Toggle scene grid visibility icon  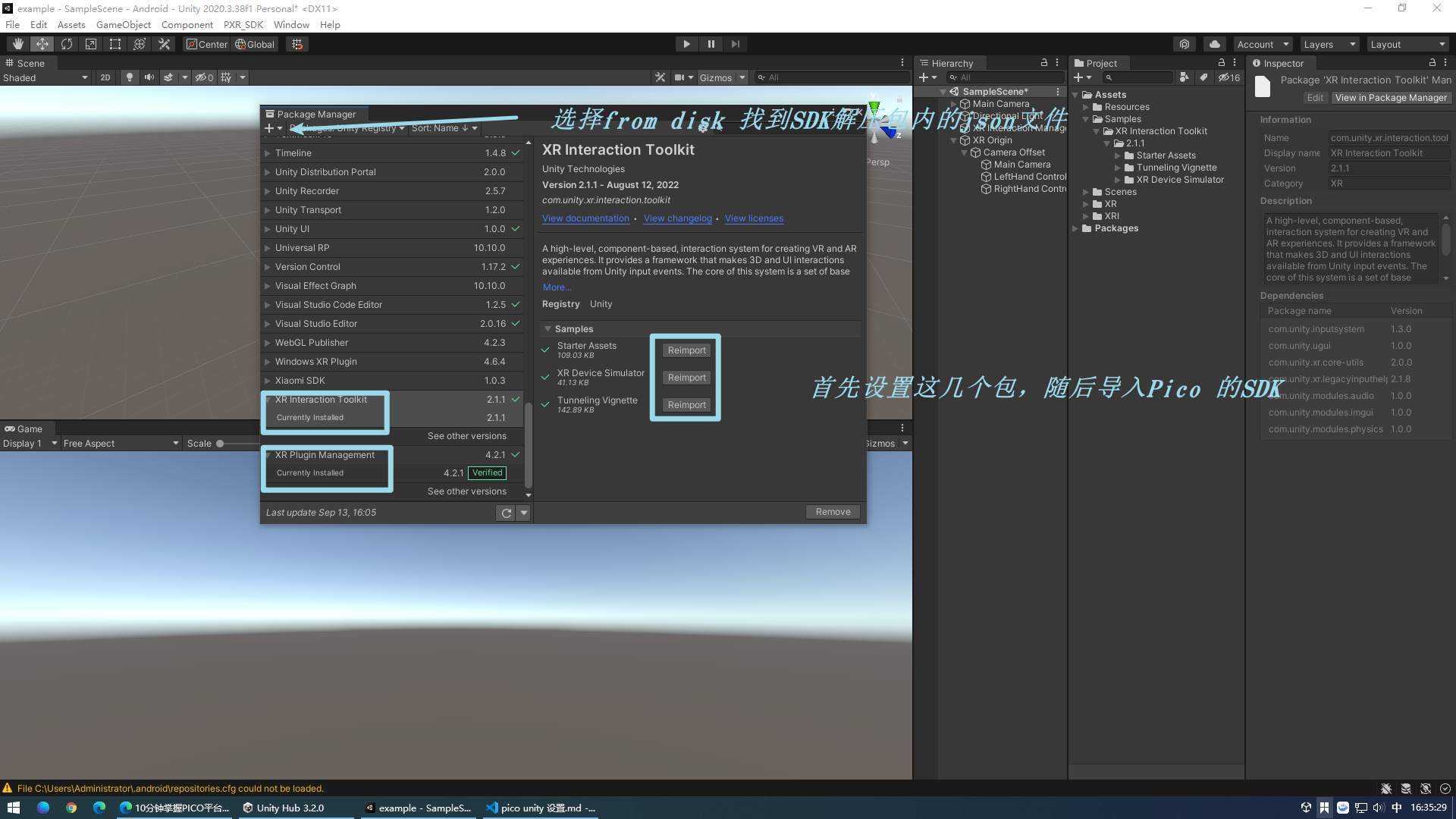point(226,77)
